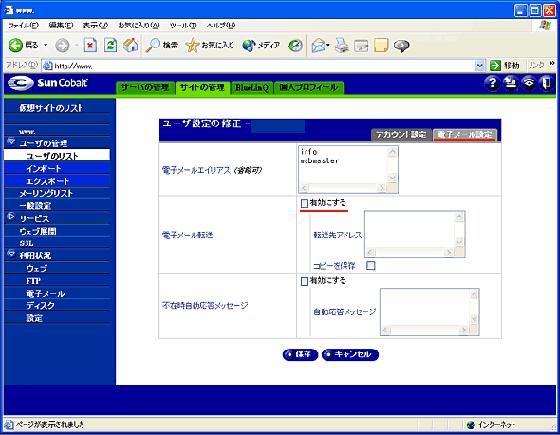Viewport: 560px width, 435px height.
Task: Check the コピーを保存 checkbox
Action: [x=371, y=266]
